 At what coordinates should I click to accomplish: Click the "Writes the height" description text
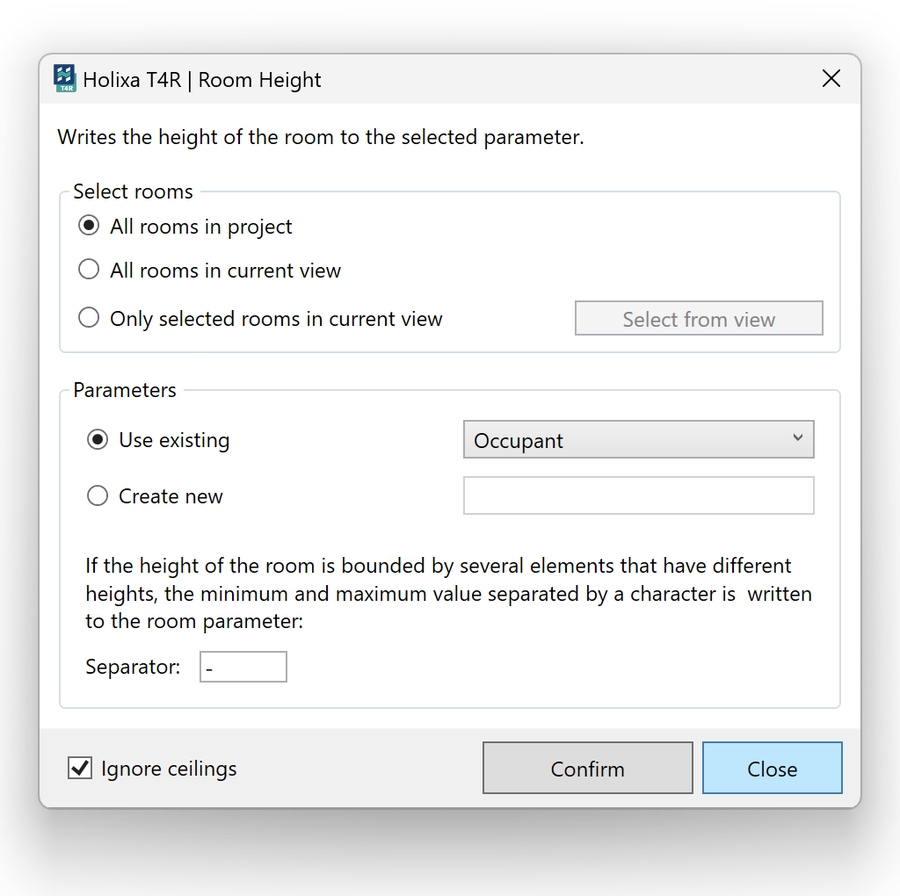[x=320, y=137]
